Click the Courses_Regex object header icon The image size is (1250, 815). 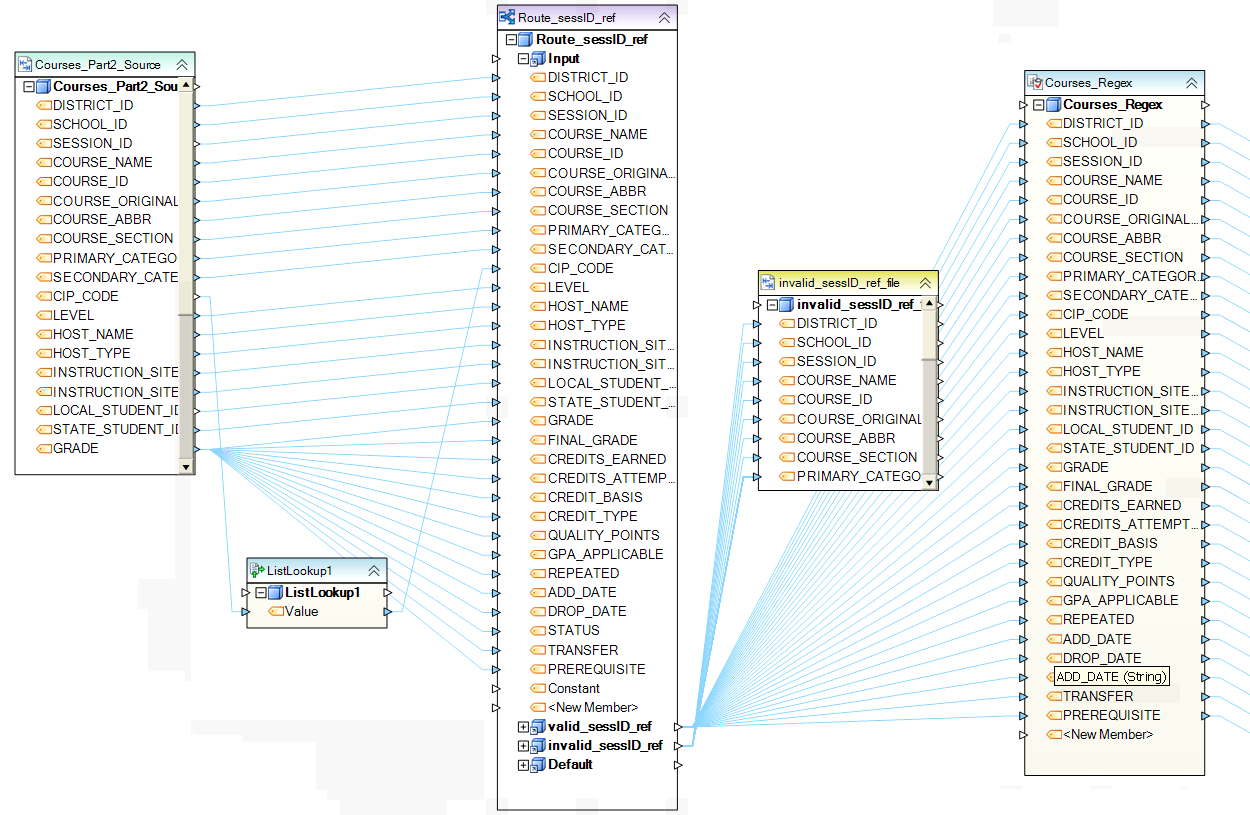1035,84
